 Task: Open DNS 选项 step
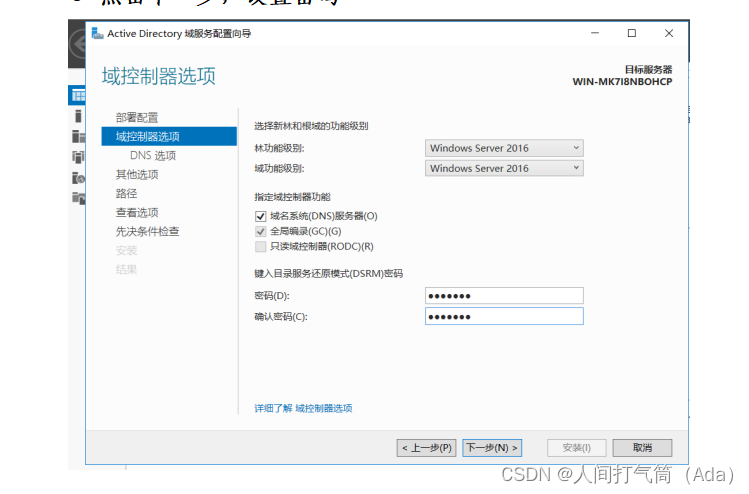153,155
